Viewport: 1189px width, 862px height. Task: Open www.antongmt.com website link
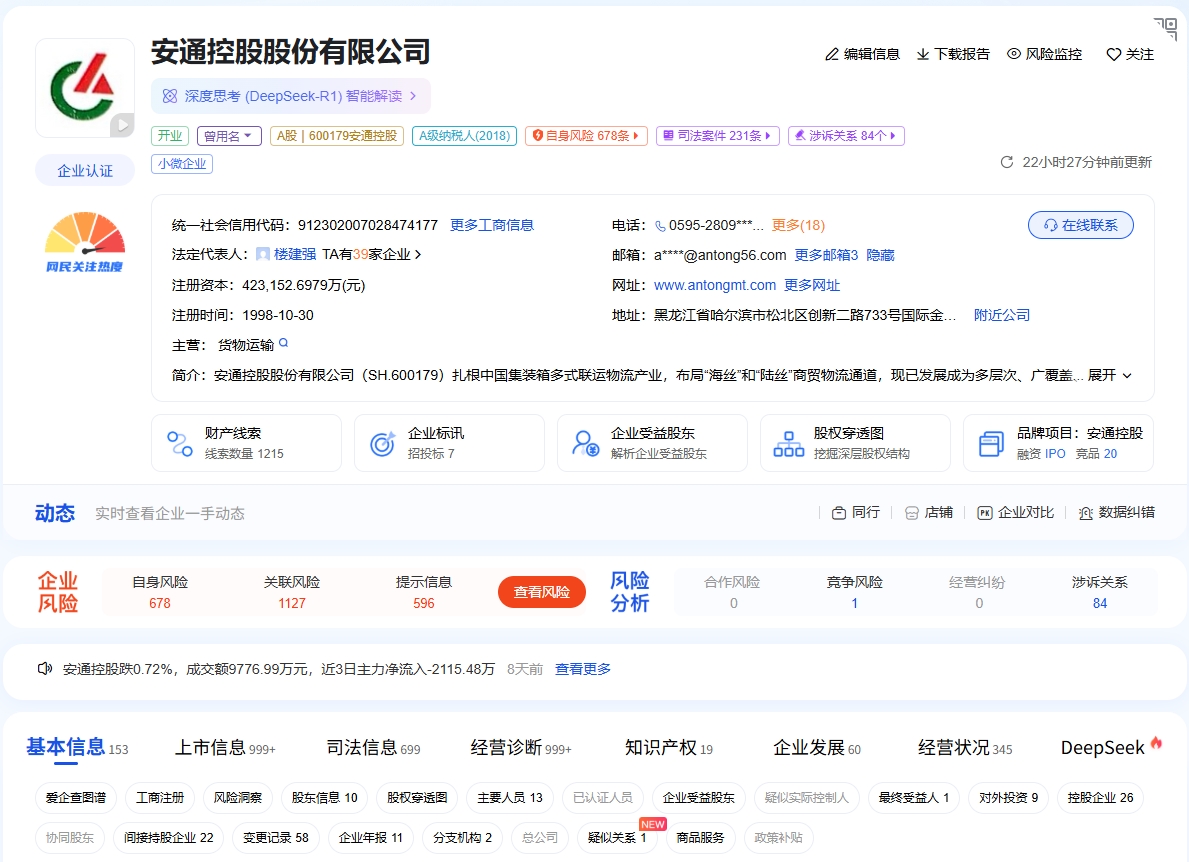coord(715,285)
